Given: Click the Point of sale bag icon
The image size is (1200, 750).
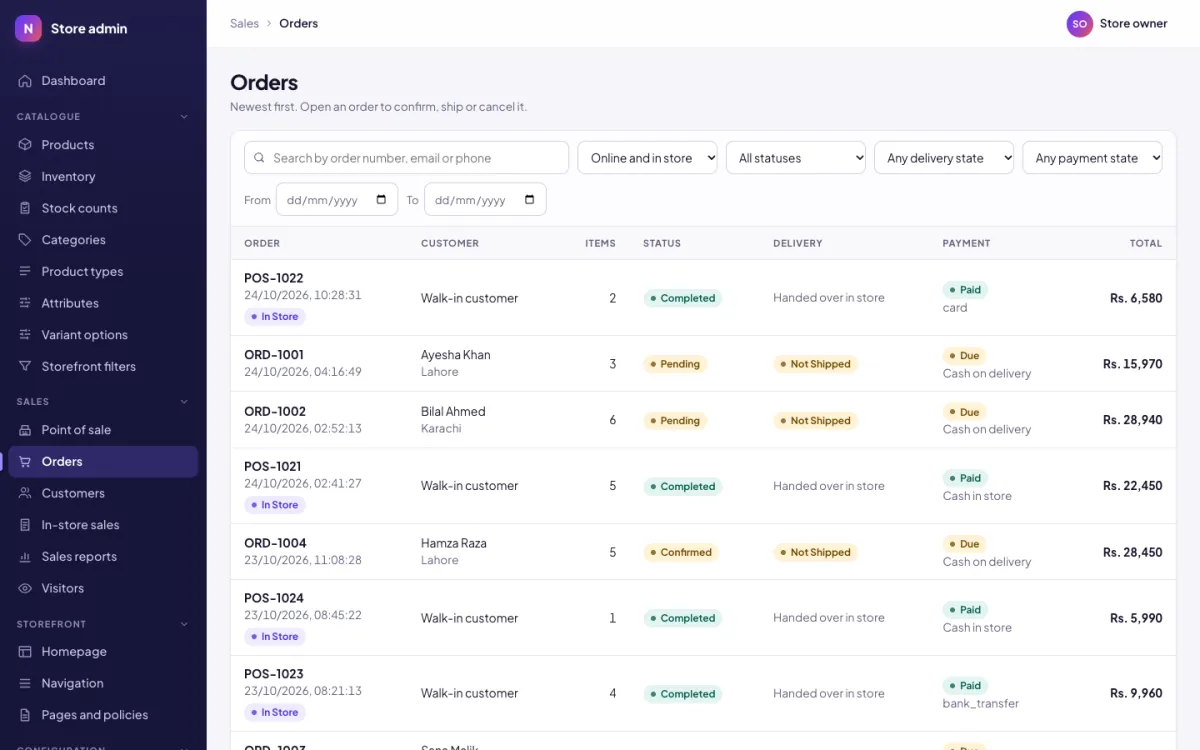Looking at the screenshot, I should click(x=25, y=430).
